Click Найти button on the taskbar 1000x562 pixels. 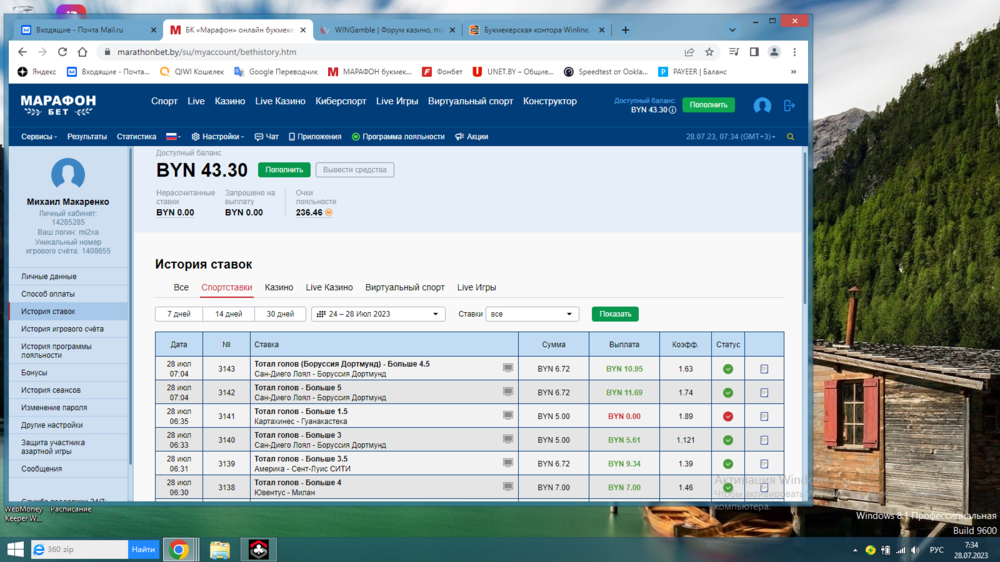point(143,549)
